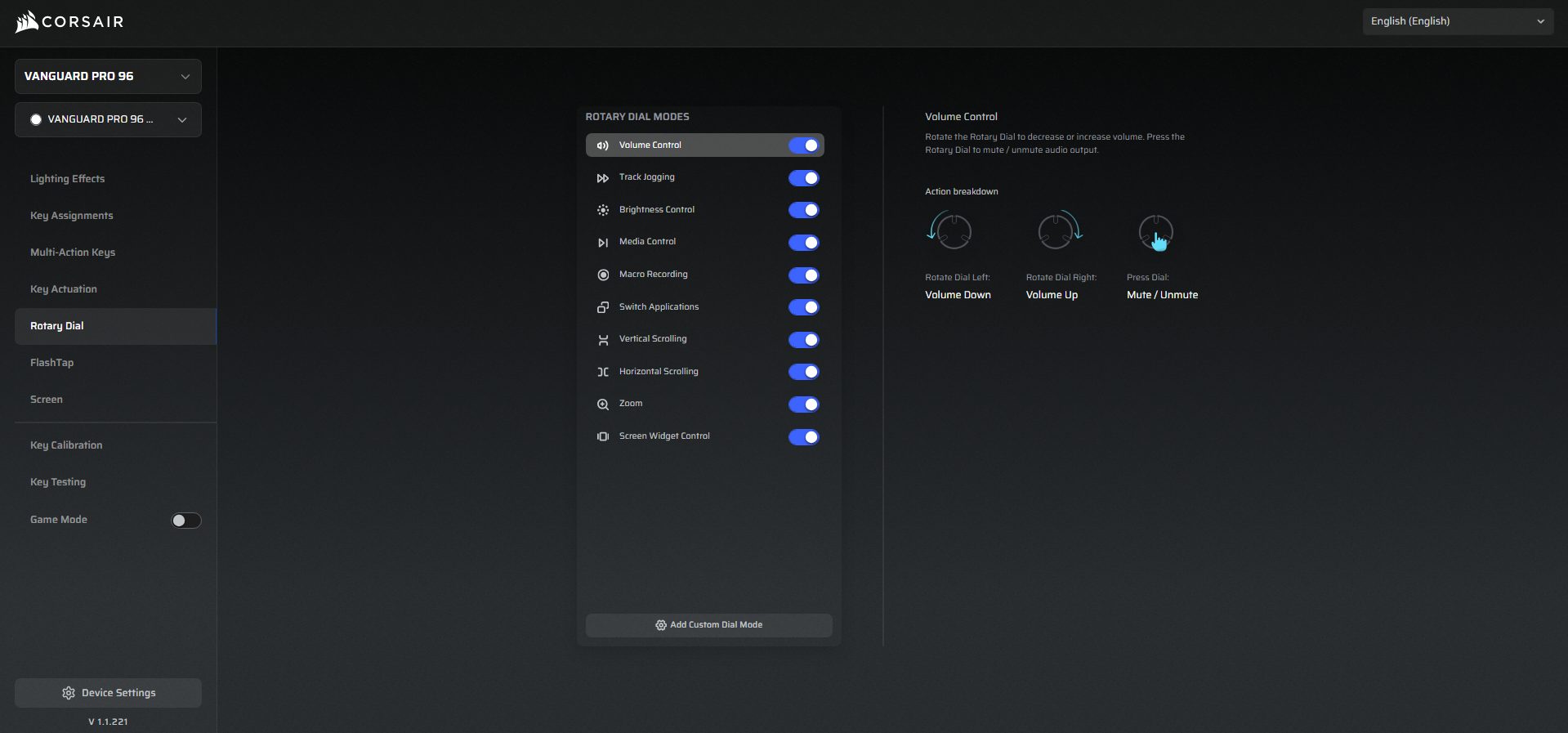The height and width of the screenshot is (733, 1568).
Task: Select the Horizontal Scrolling mode label
Action: click(x=659, y=372)
